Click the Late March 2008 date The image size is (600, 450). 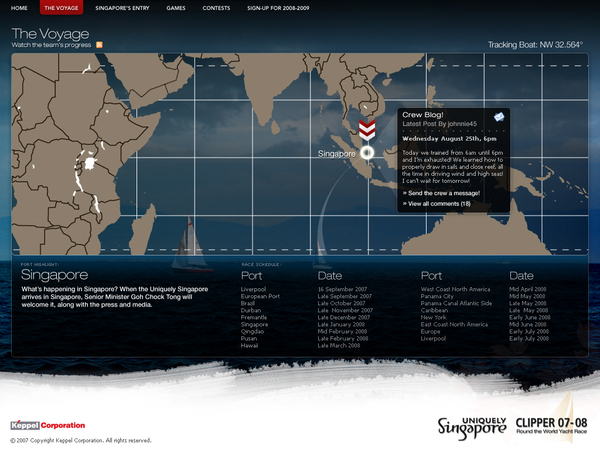tap(339, 346)
